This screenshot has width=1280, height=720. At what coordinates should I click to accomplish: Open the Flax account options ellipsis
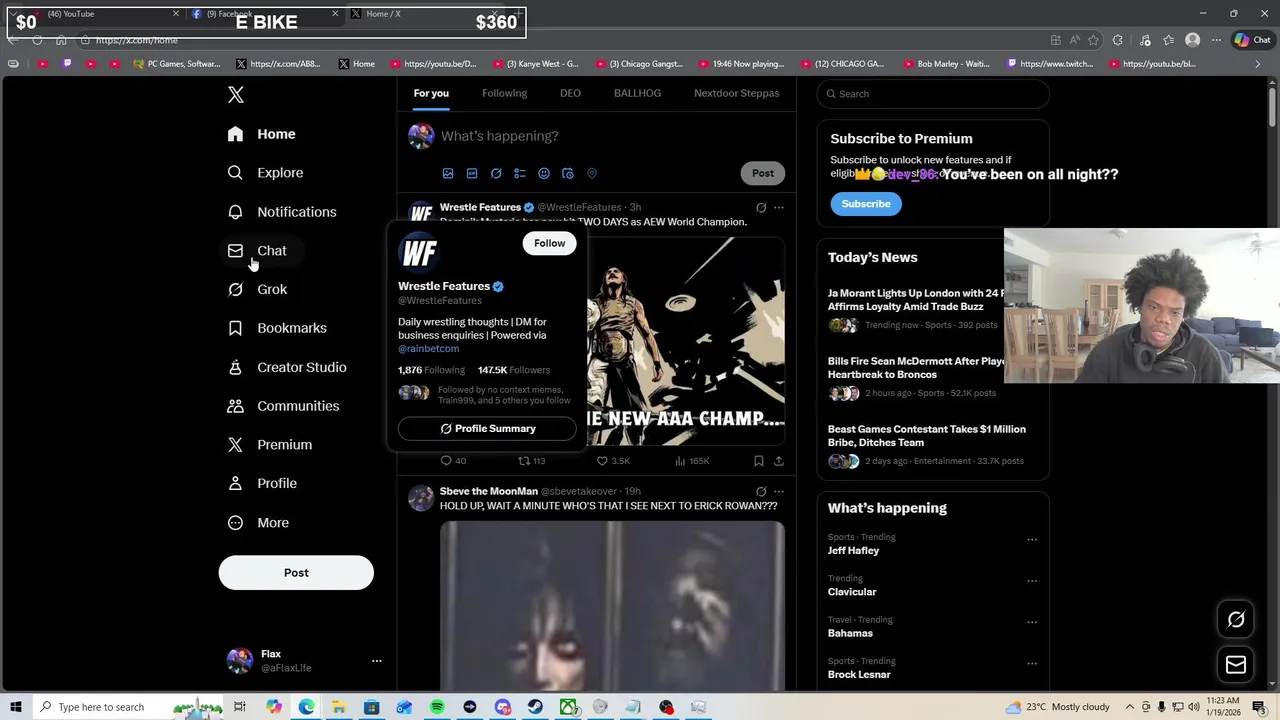(x=376, y=661)
